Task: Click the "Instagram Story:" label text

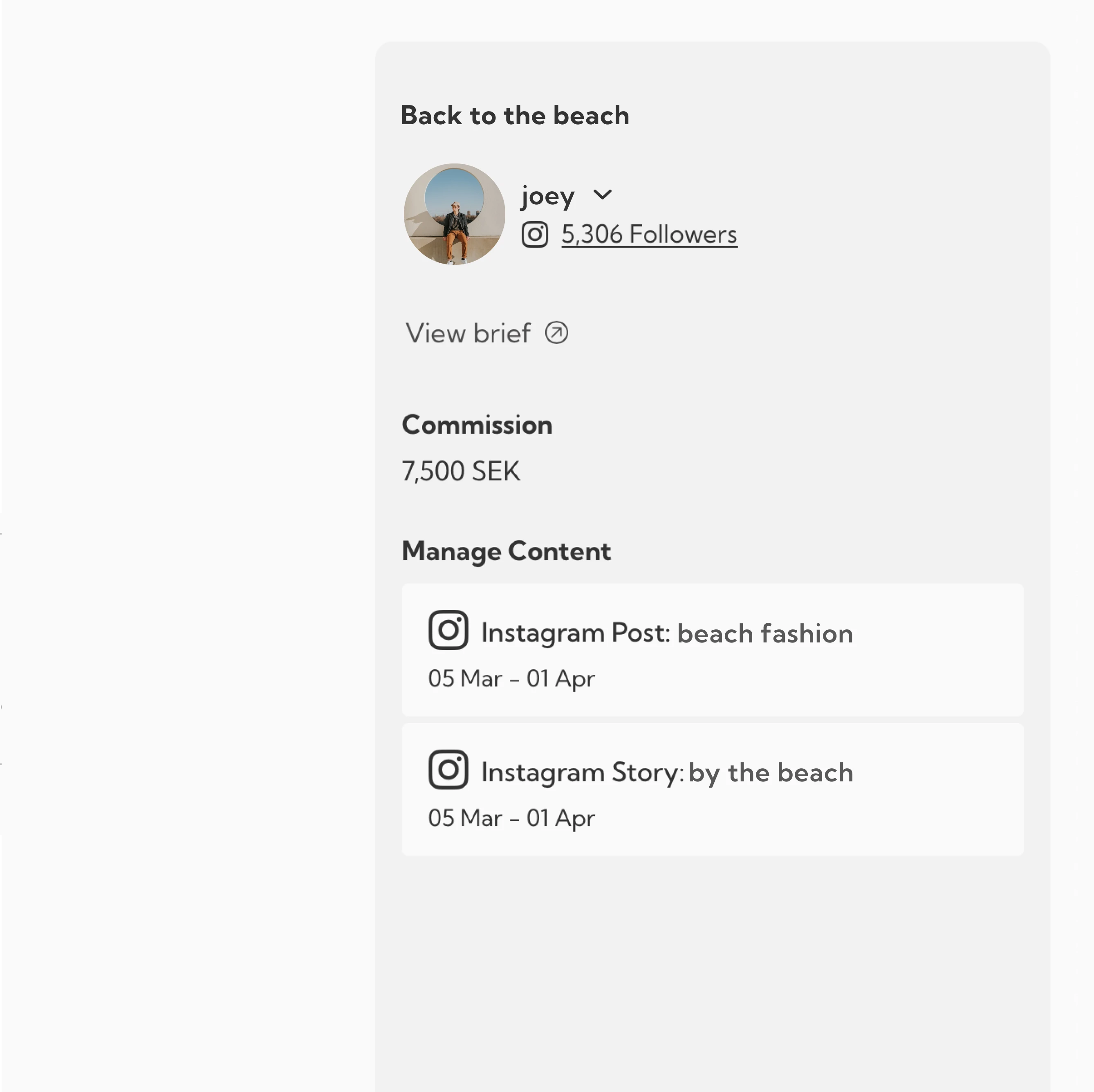Action: click(x=583, y=773)
